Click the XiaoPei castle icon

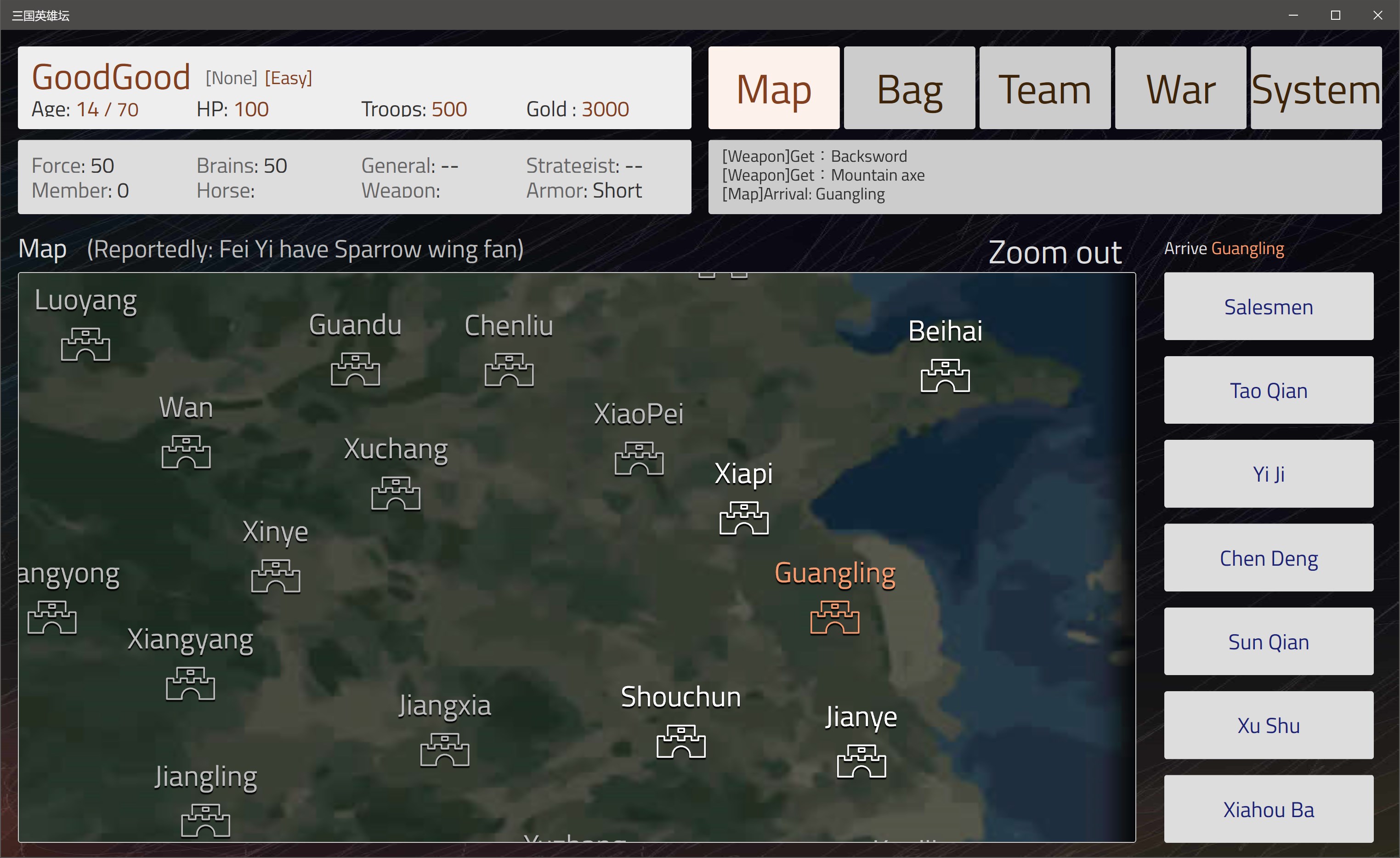639,459
